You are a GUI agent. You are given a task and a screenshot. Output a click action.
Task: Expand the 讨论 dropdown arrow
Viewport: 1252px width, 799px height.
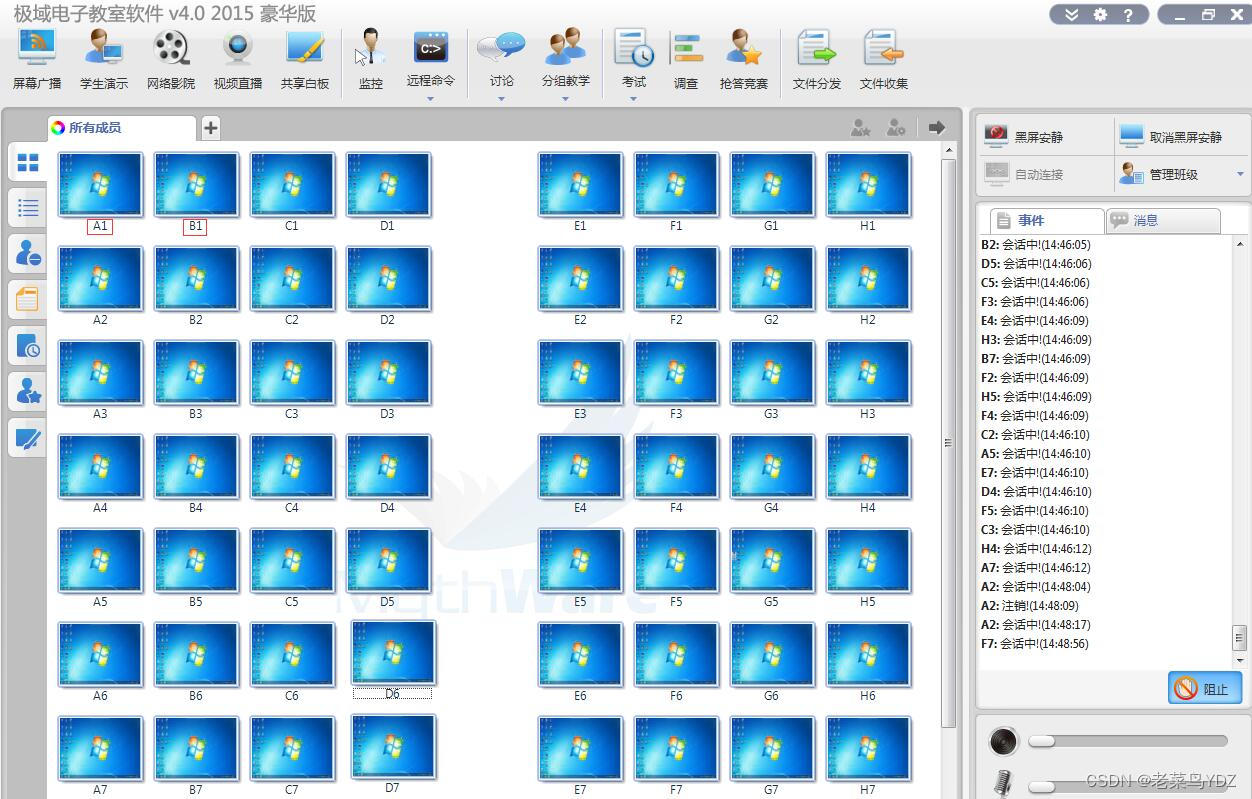(501, 98)
